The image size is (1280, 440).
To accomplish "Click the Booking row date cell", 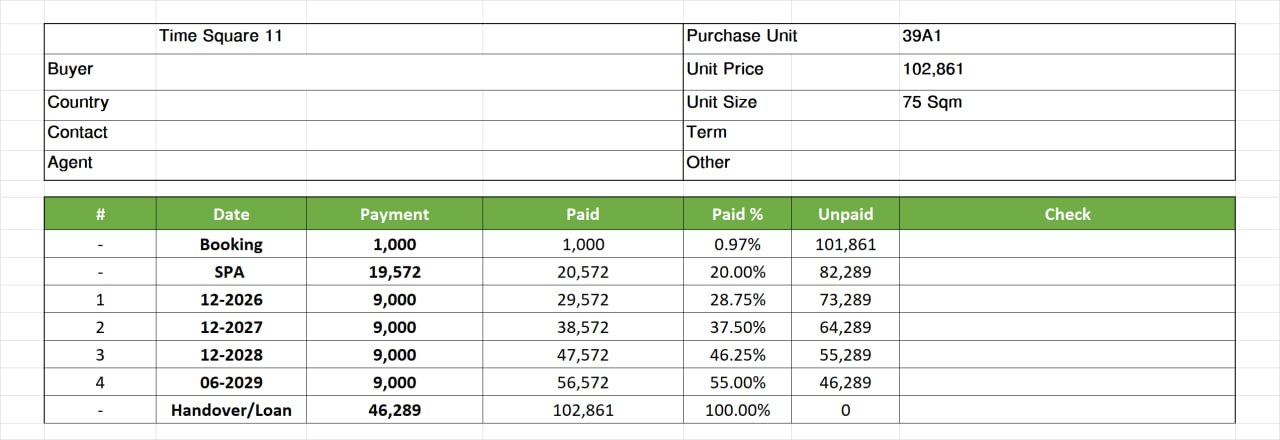I will [x=231, y=244].
